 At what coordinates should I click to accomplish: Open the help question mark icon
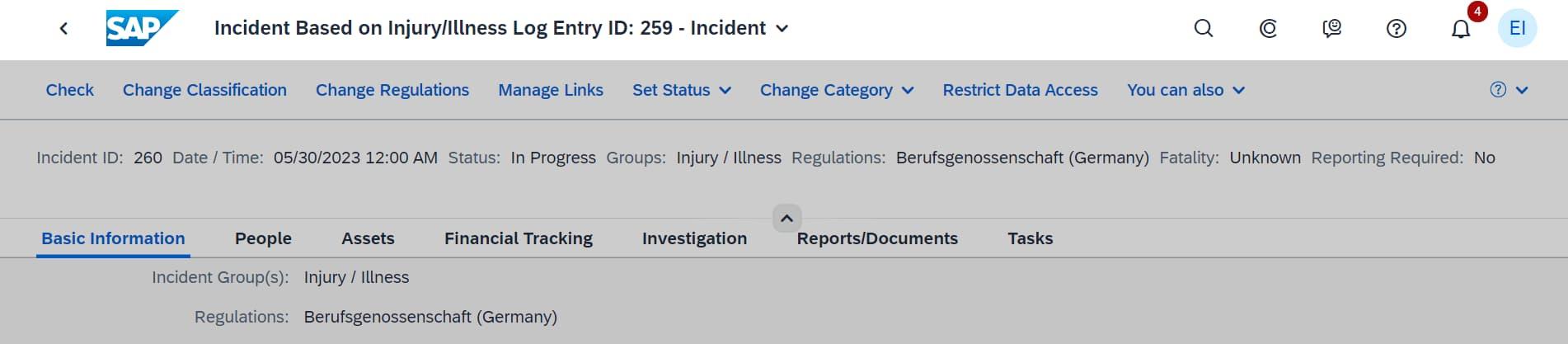[1397, 29]
